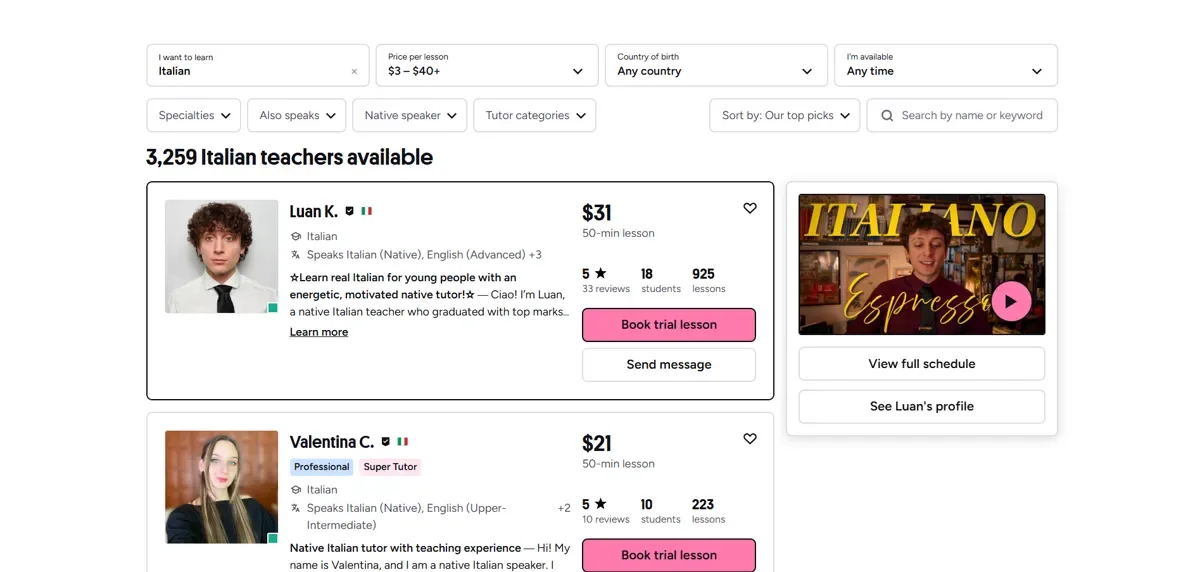Save Luan K. to favorites heart
Viewport: 1200px width, 572px height.
coord(750,208)
